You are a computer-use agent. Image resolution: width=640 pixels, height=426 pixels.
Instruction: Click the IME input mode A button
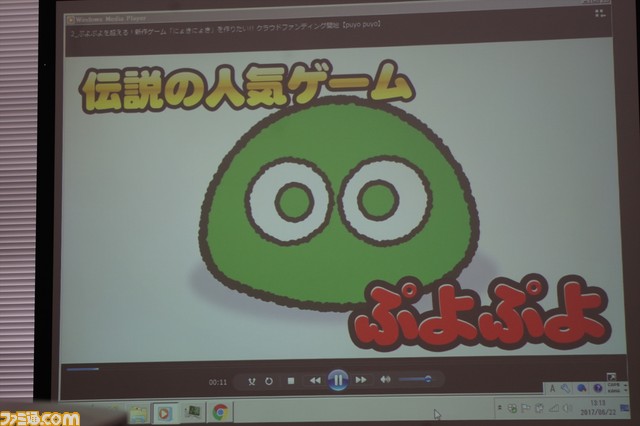tap(552, 389)
